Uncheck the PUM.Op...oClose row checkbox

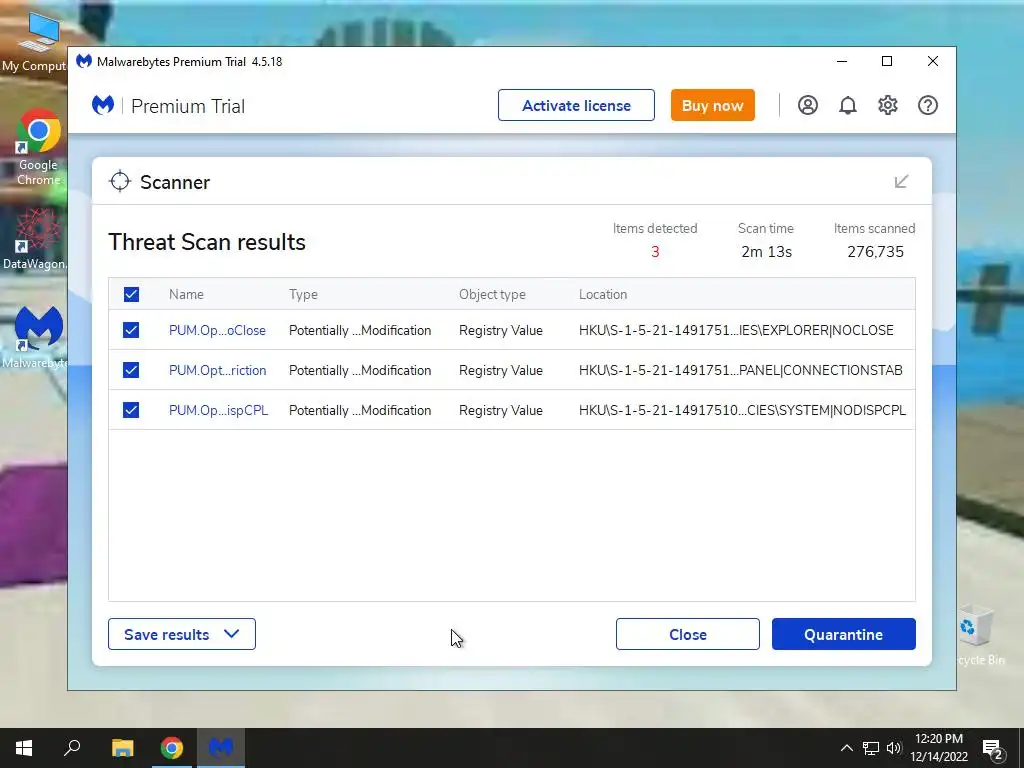(131, 330)
